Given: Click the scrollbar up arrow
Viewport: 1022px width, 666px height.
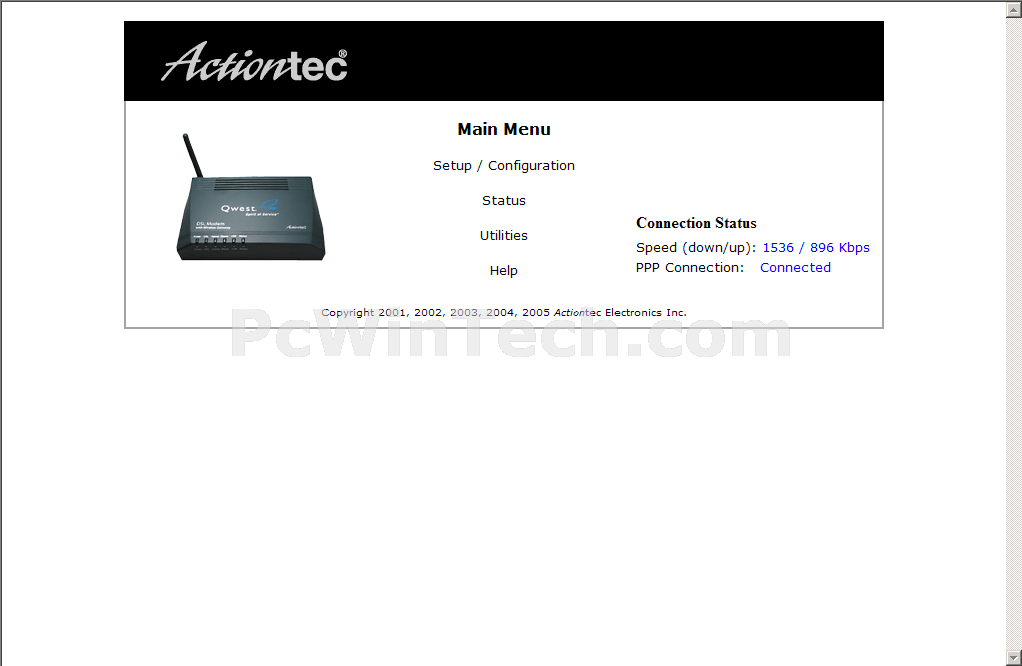Looking at the screenshot, I should pyautogui.click(x=1014, y=8).
